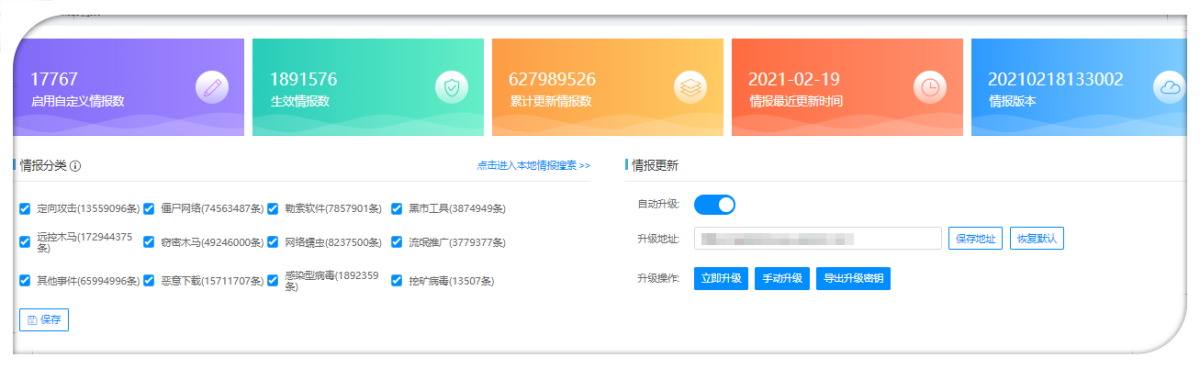Click the date 2021-02-19
This screenshot has height=369, width=1200.
coord(795,79)
